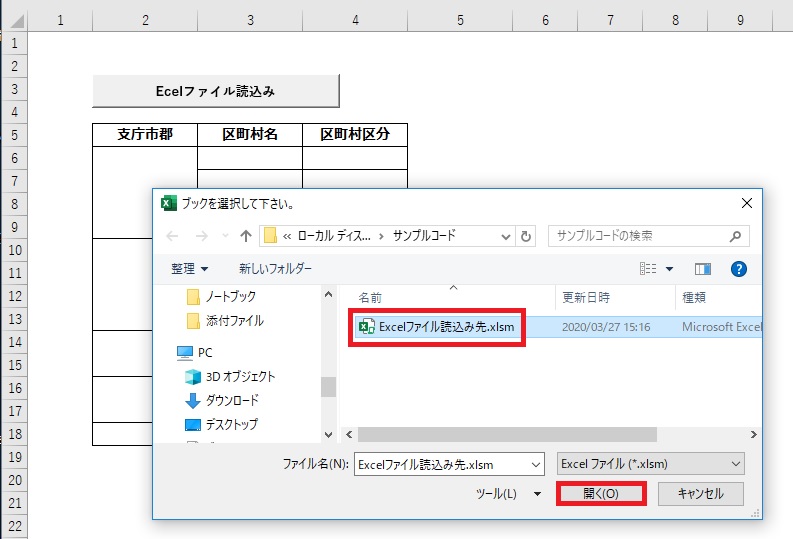Click the Microsoft Excel type text
The height and width of the screenshot is (539, 793).
tap(722, 327)
